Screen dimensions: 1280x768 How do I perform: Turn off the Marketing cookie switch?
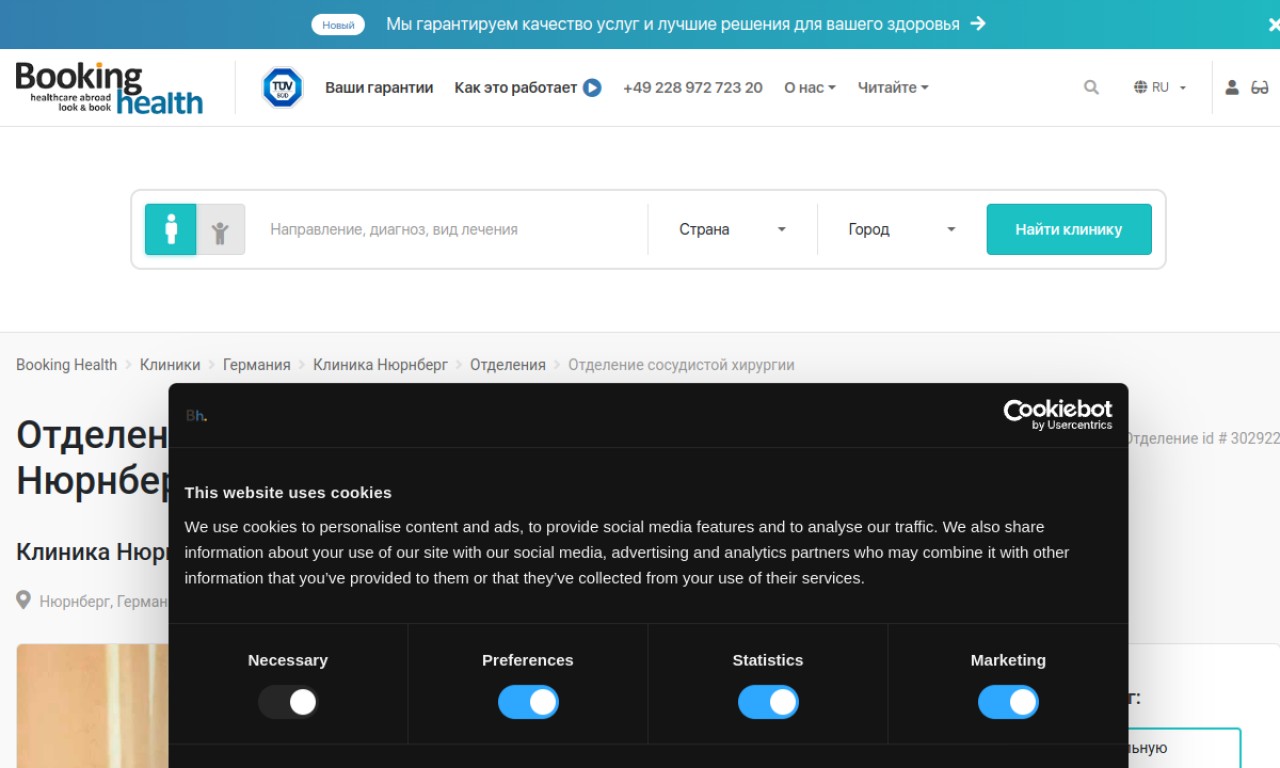click(x=1008, y=702)
